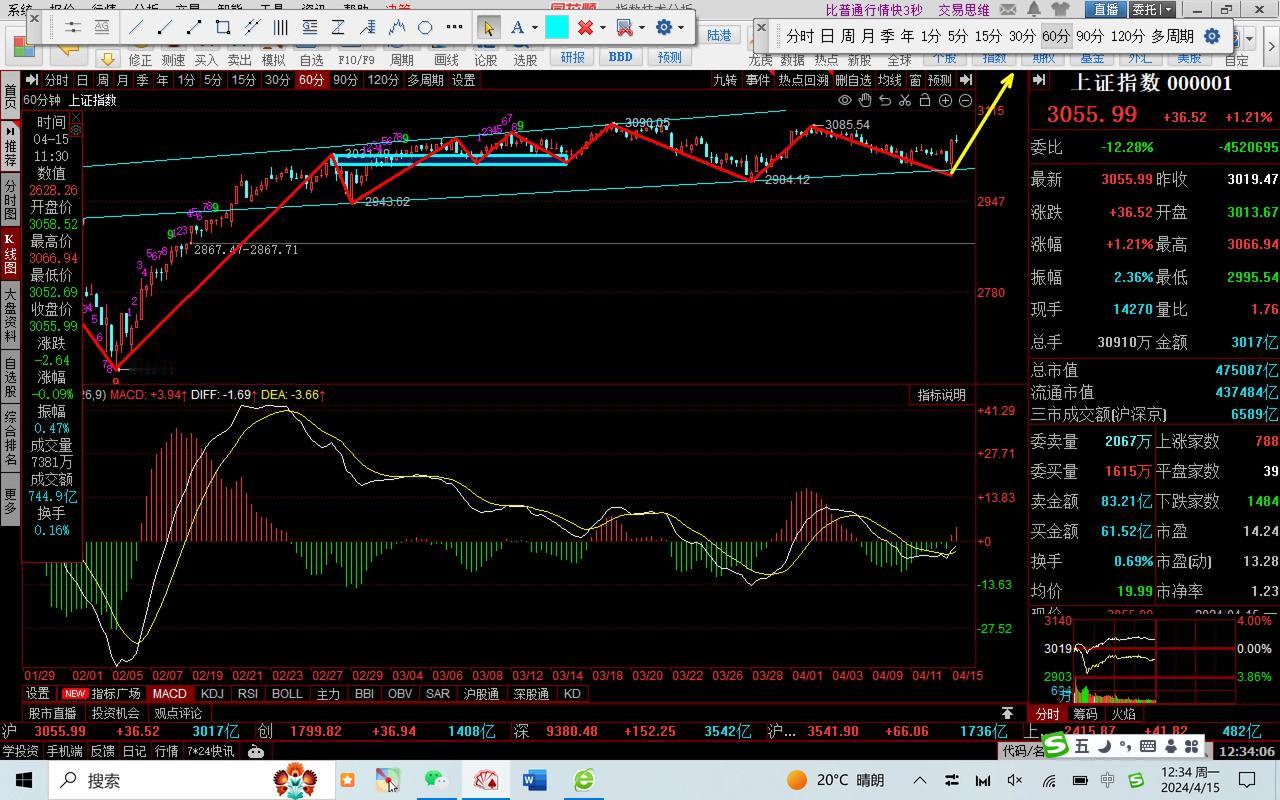
Task: Switch chart to 15分 period tab
Action: 243,80
